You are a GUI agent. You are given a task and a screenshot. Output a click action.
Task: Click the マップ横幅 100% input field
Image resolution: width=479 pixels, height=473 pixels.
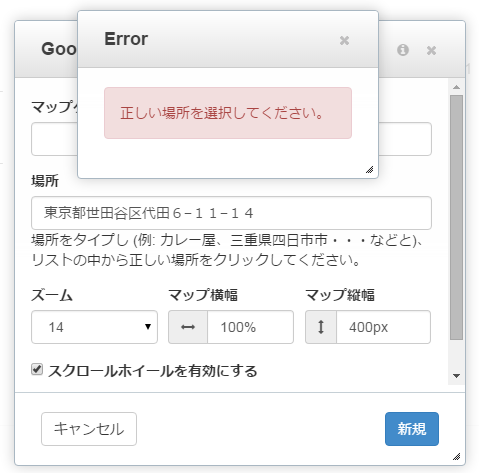(250, 327)
